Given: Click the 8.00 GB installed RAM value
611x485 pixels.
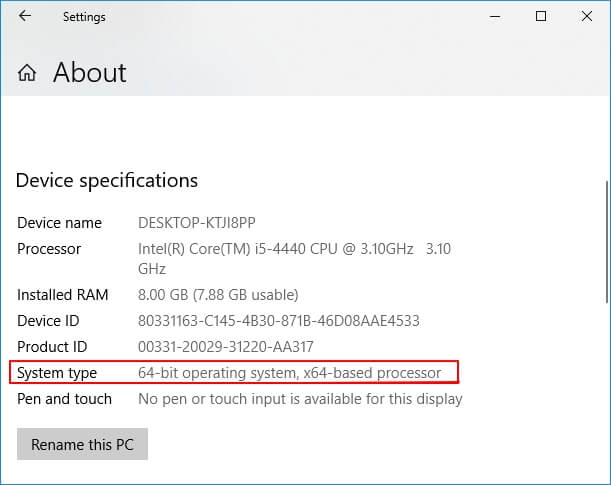Looking at the screenshot, I should [218, 295].
